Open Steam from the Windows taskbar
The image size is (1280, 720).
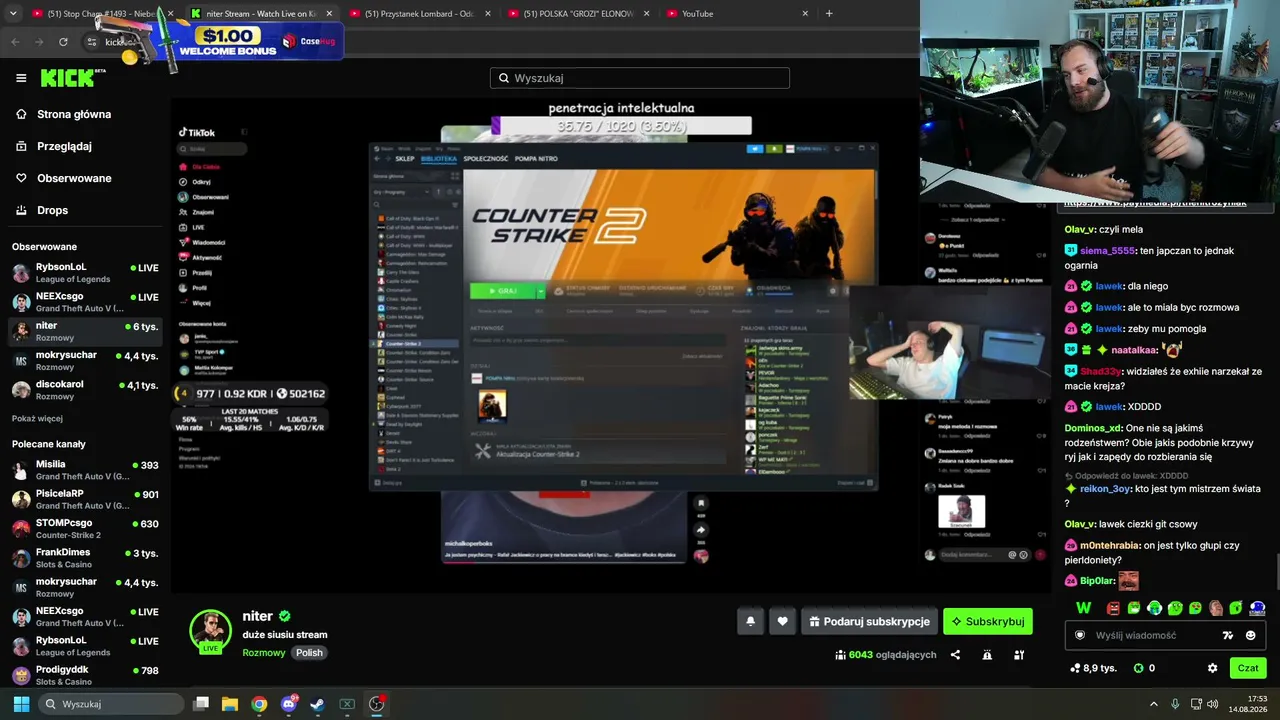click(317, 704)
